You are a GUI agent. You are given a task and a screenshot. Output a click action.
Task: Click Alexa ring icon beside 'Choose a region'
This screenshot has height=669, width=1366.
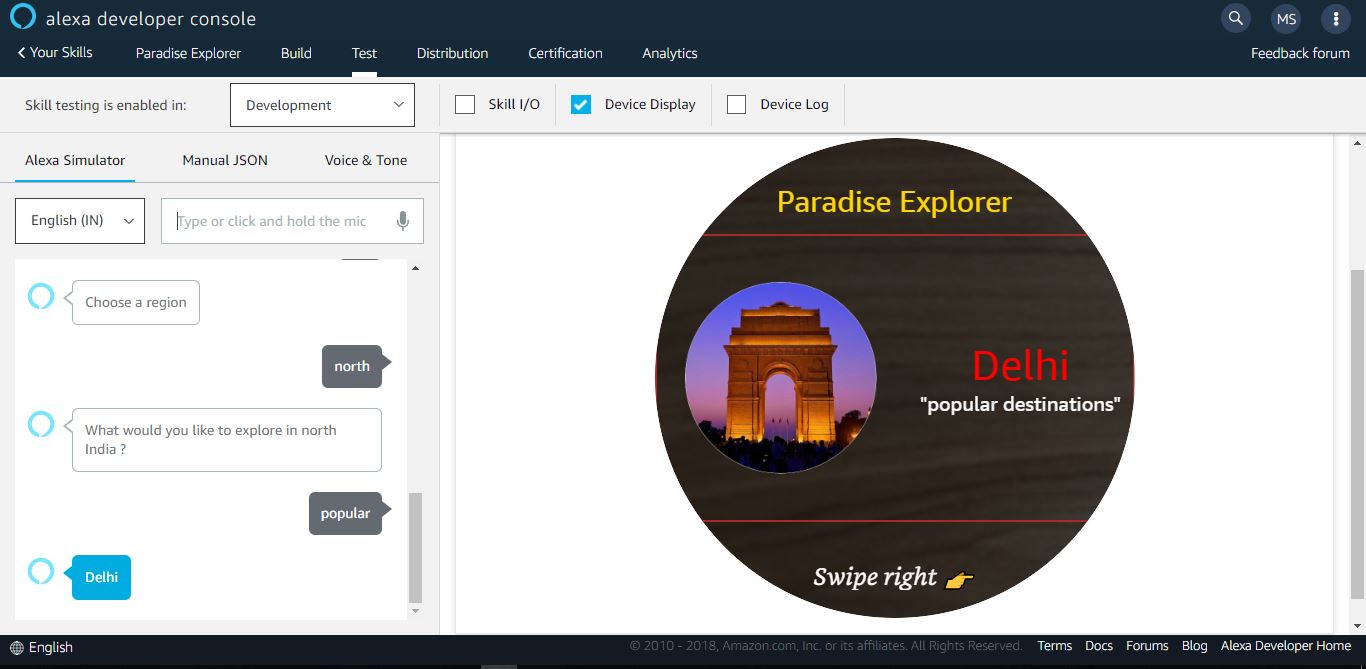[41, 297]
